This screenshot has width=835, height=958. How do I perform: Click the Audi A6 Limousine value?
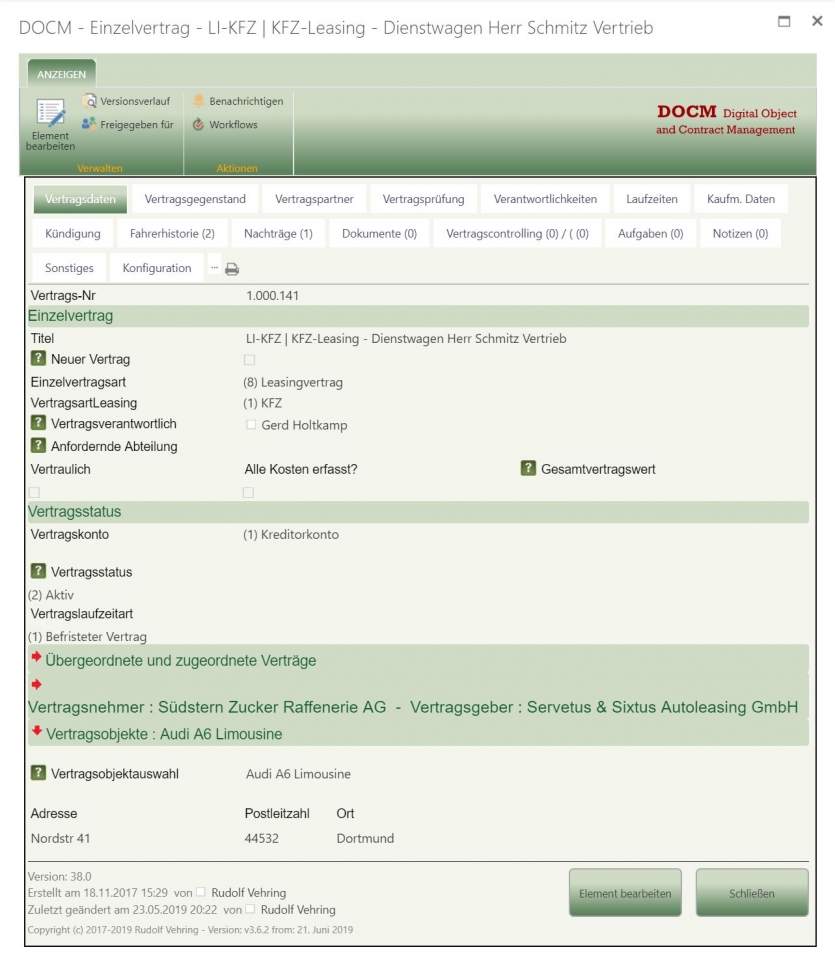[298, 773]
